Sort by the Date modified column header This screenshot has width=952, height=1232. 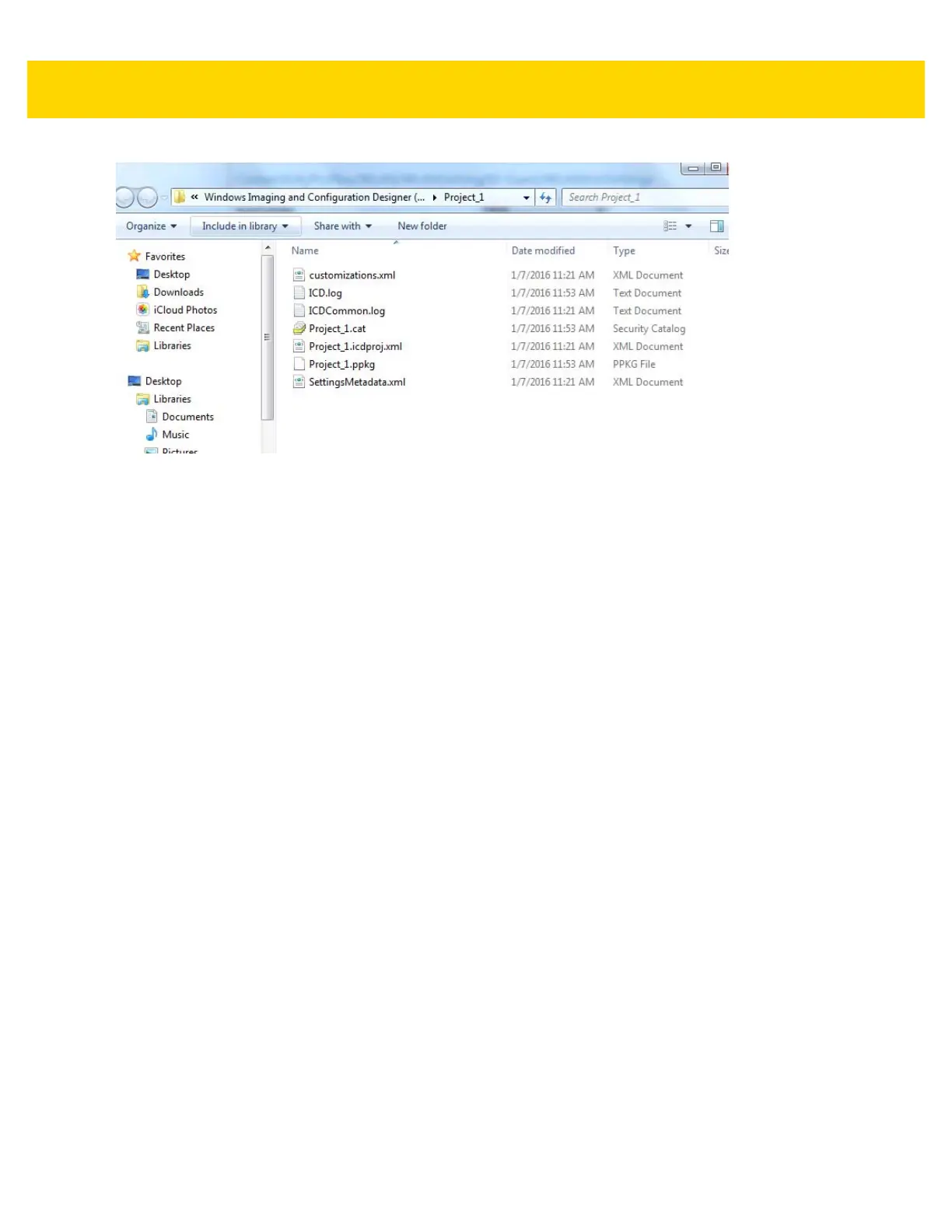pyautogui.click(x=543, y=250)
